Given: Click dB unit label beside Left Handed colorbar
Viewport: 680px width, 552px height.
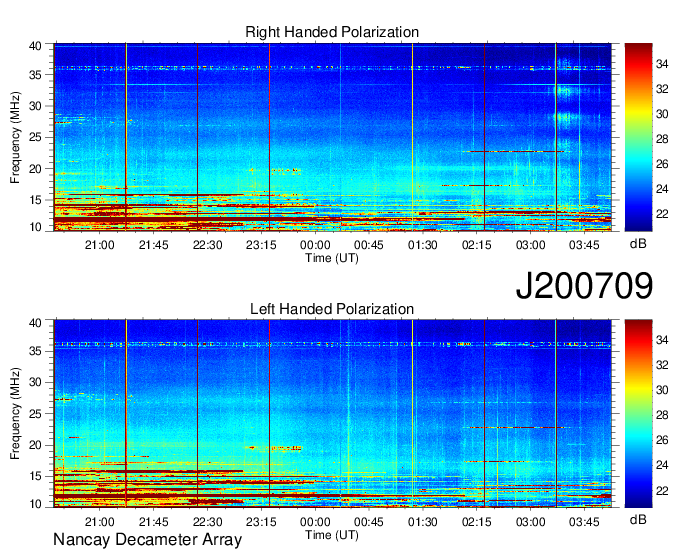Looking at the screenshot, I should pyautogui.click(x=638, y=519).
